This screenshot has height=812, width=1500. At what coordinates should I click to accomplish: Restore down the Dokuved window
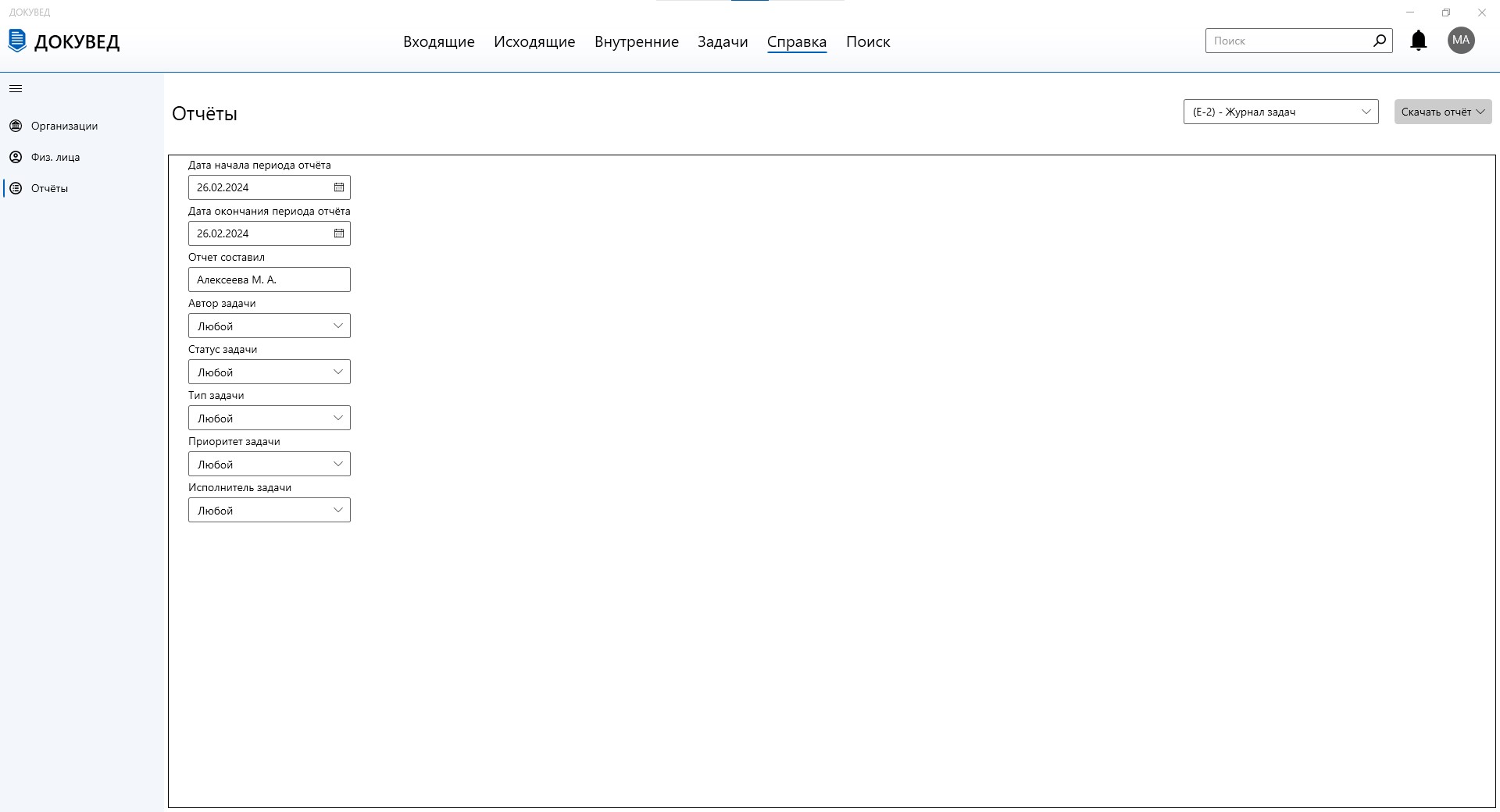(x=1446, y=12)
